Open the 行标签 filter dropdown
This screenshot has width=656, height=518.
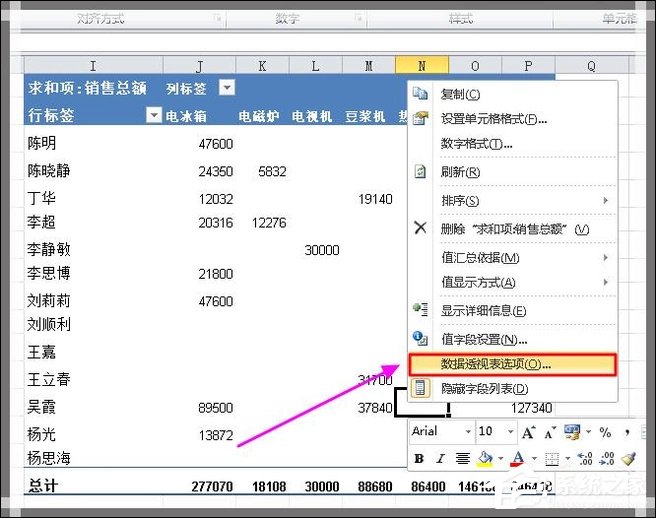[x=153, y=115]
